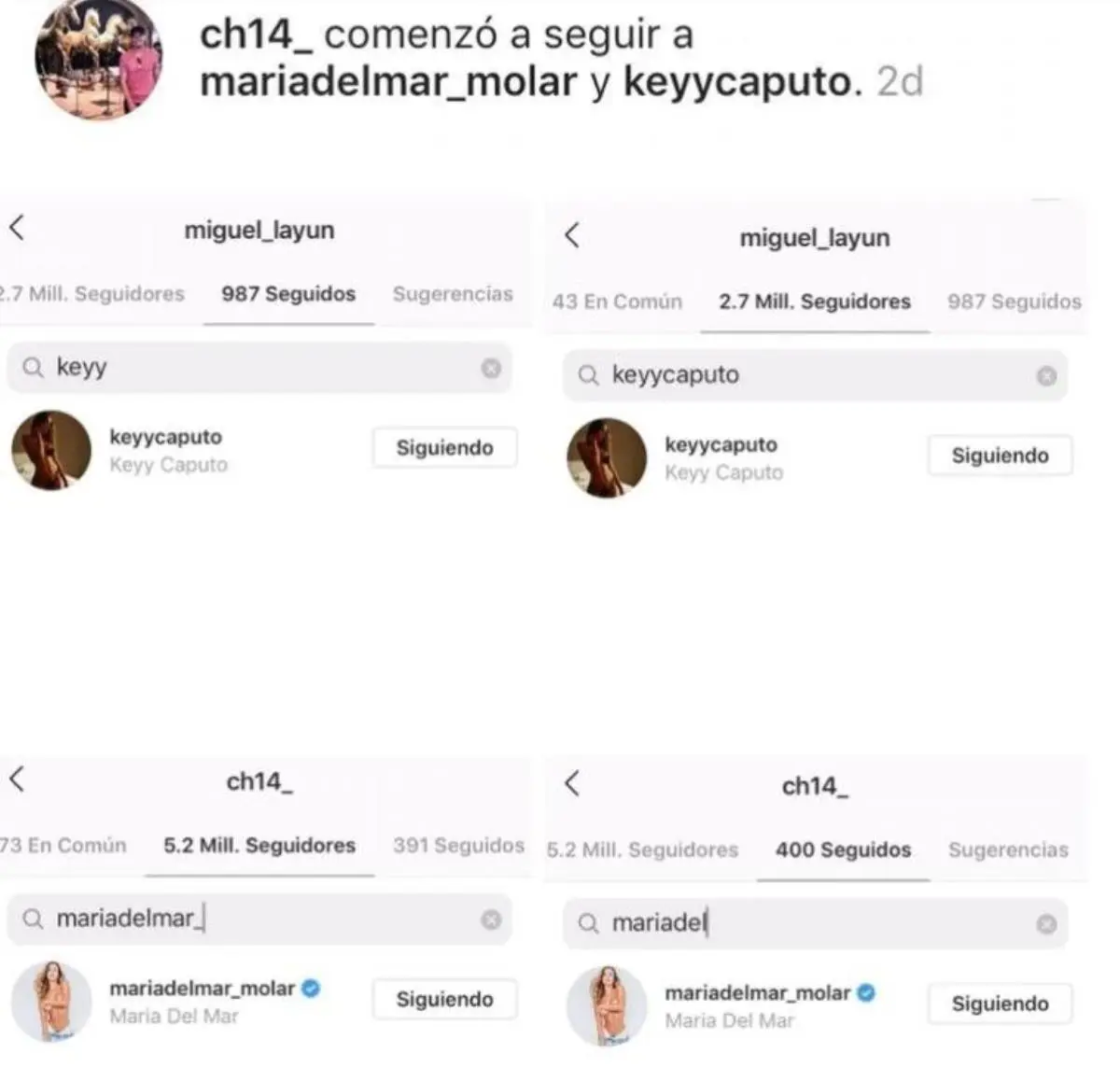
Task: Toggle Siguiendo for keyycaputo in Seguidores list
Action: (1000, 456)
